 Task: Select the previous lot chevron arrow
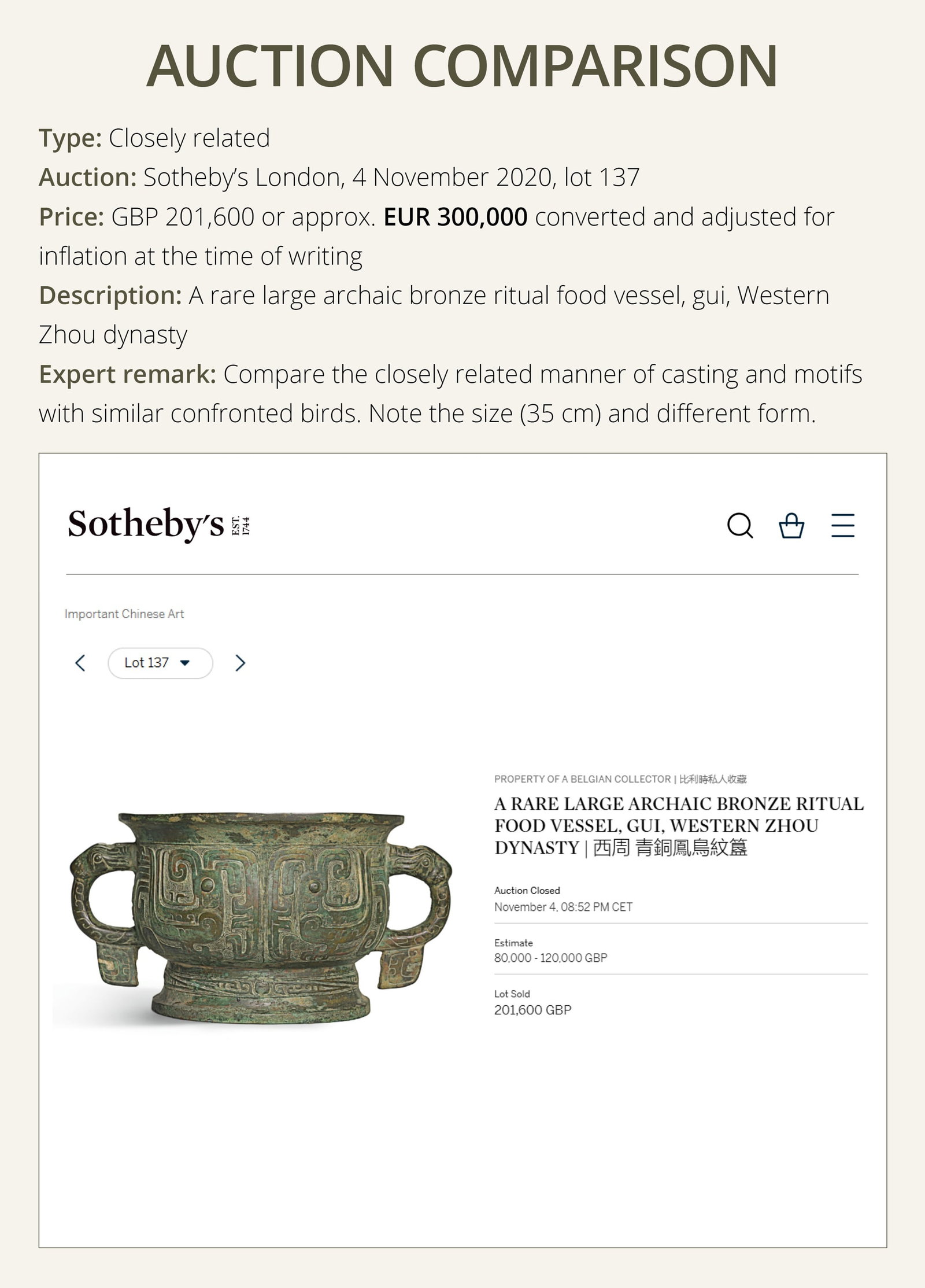pyautogui.click(x=81, y=663)
